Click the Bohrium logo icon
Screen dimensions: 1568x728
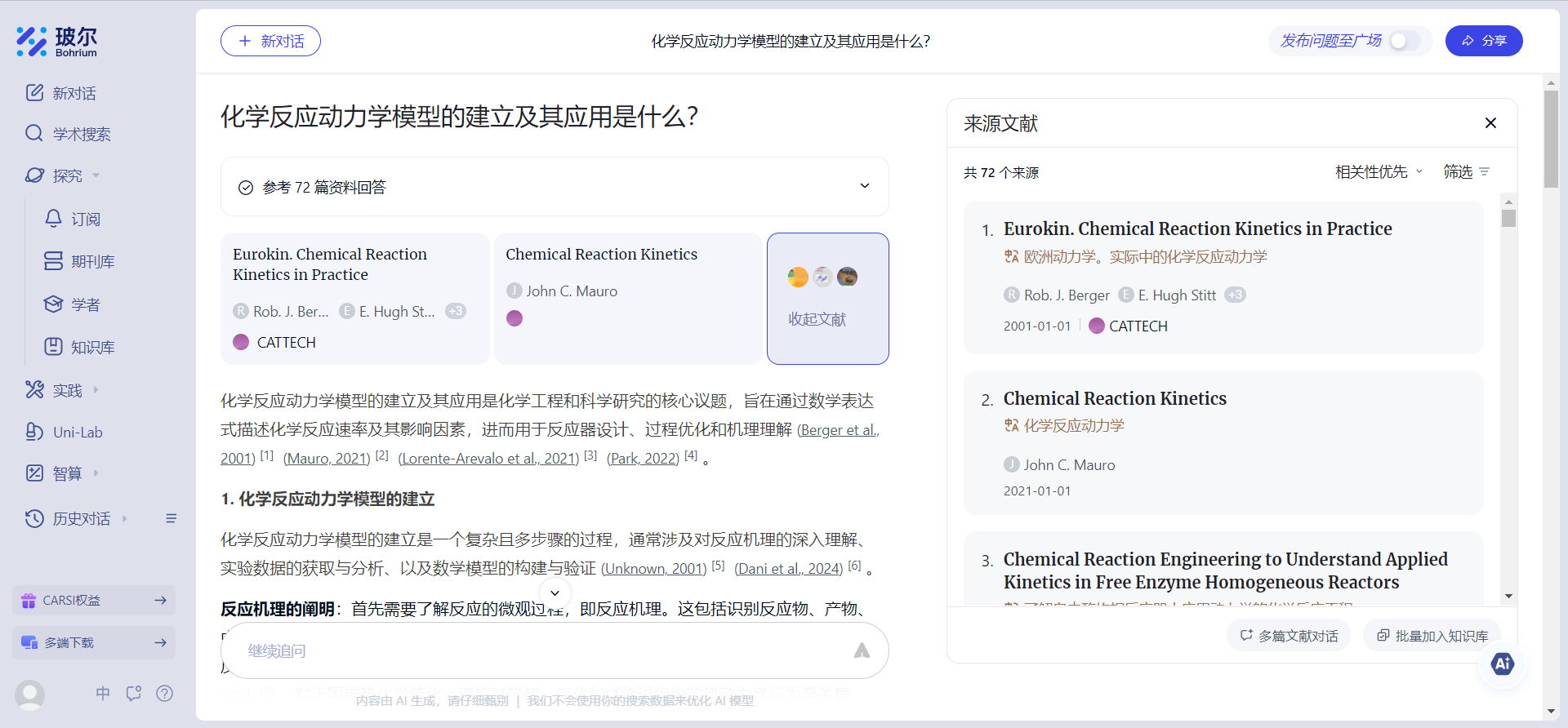[33, 41]
